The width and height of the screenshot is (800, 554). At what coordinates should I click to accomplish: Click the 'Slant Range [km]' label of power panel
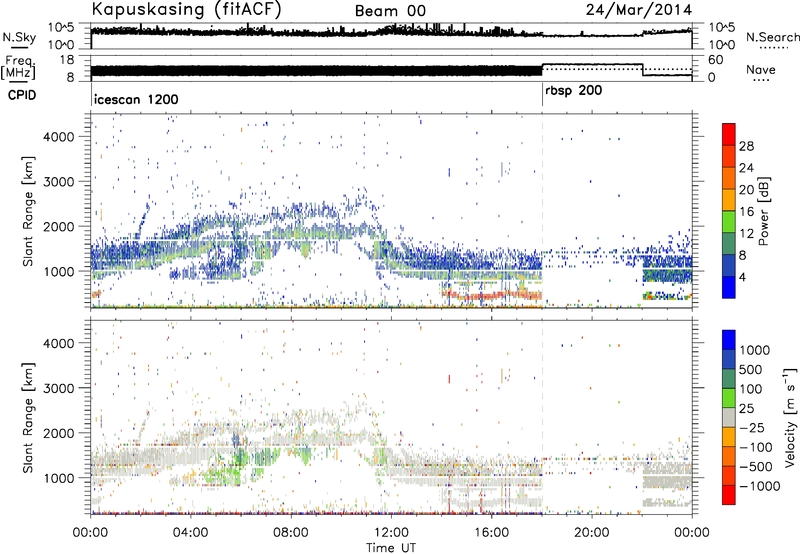28,211
